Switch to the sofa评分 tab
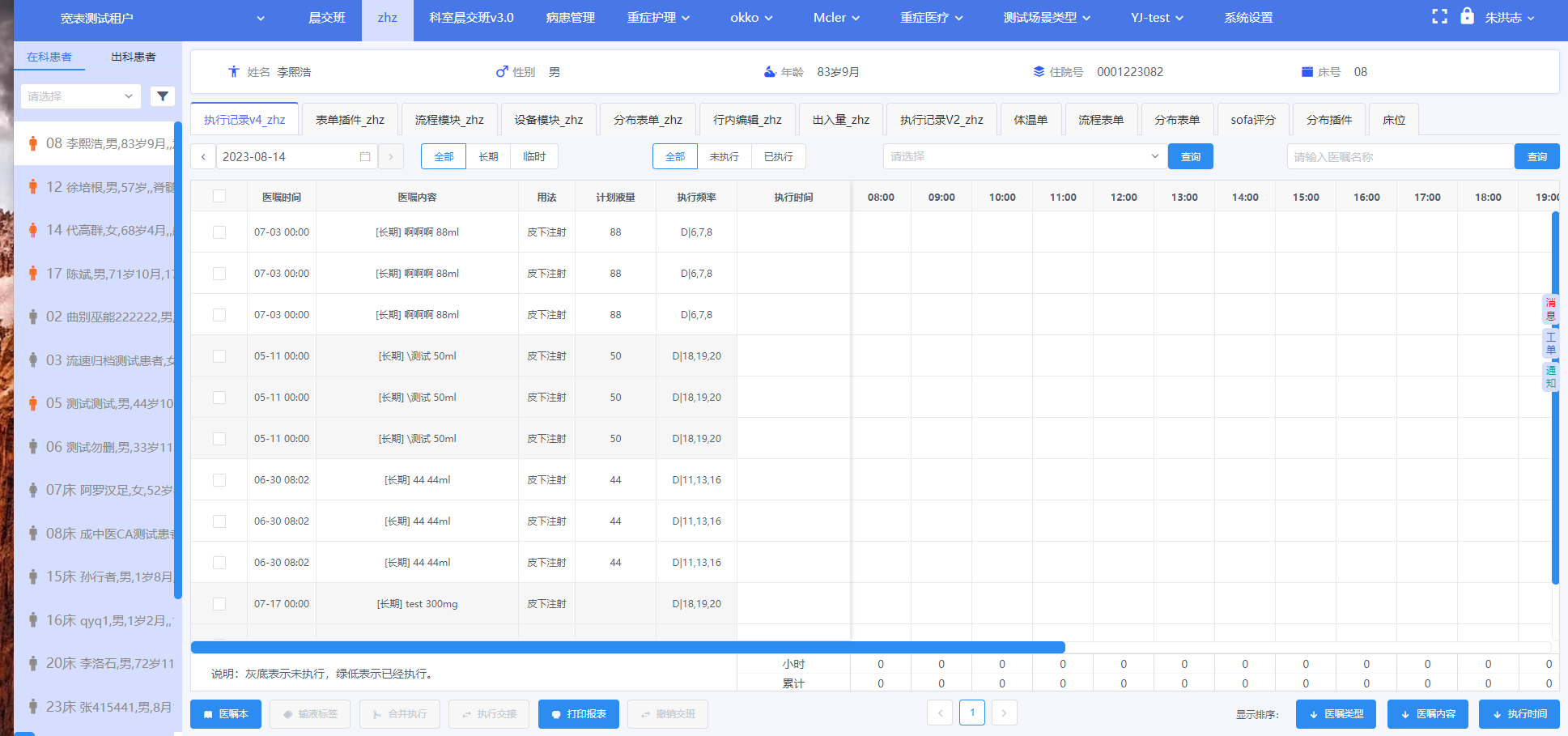The height and width of the screenshot is (736, 1568). tap(1253, 120)
